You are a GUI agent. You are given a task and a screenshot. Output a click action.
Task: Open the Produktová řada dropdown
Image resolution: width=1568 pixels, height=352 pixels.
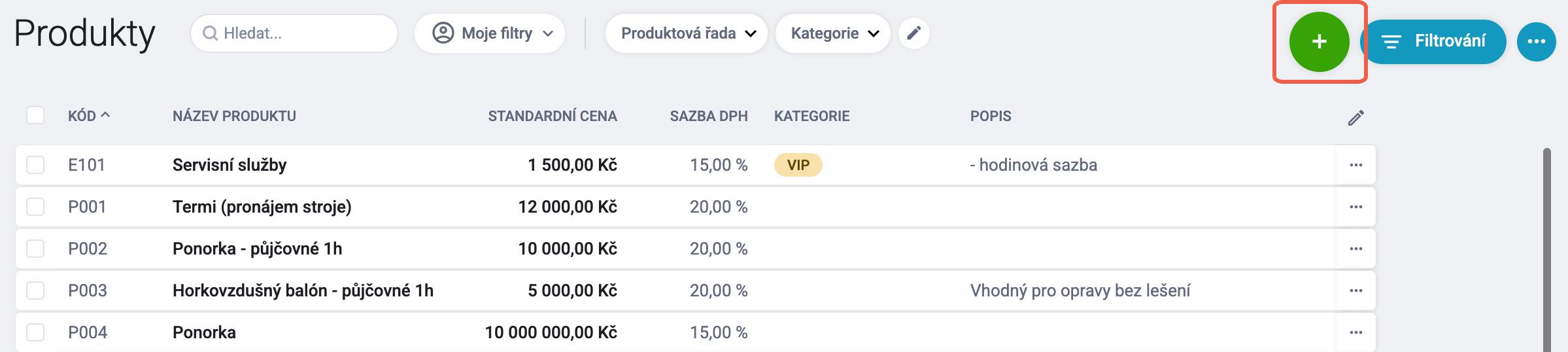[x=686, y=33]
